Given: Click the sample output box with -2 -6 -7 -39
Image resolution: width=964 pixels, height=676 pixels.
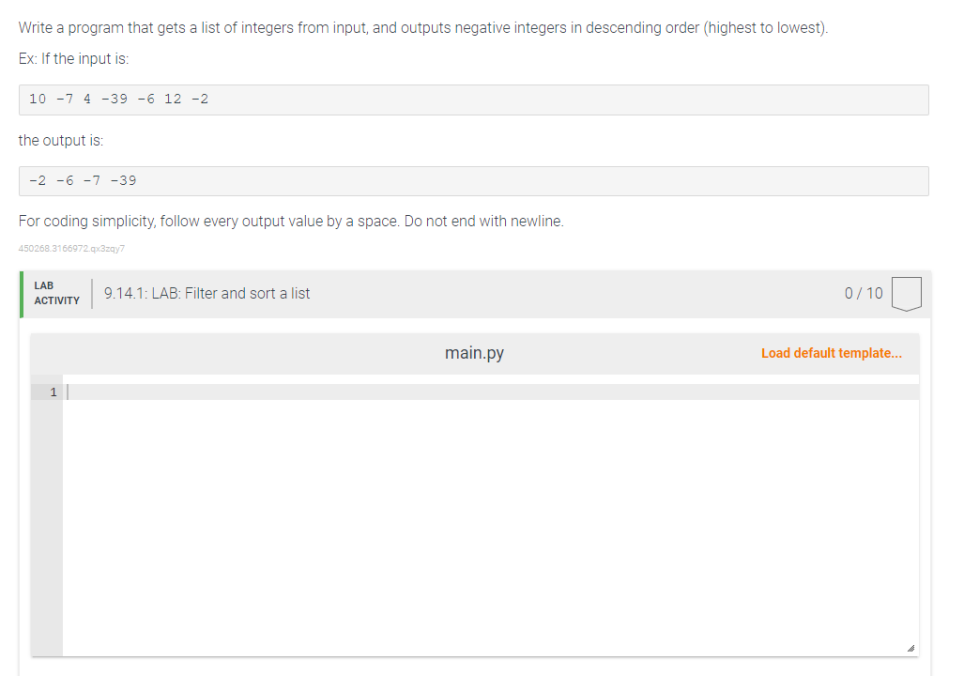Looking at the screenshot, I should click(x=473, y=181).
